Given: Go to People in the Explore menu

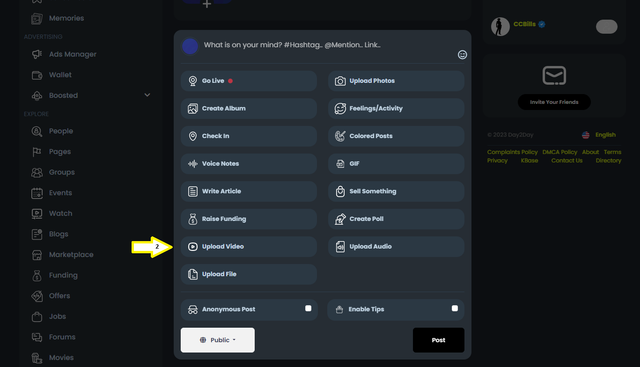Looking at the screenshot, I should pyautogui.click(x=61, y=131).
